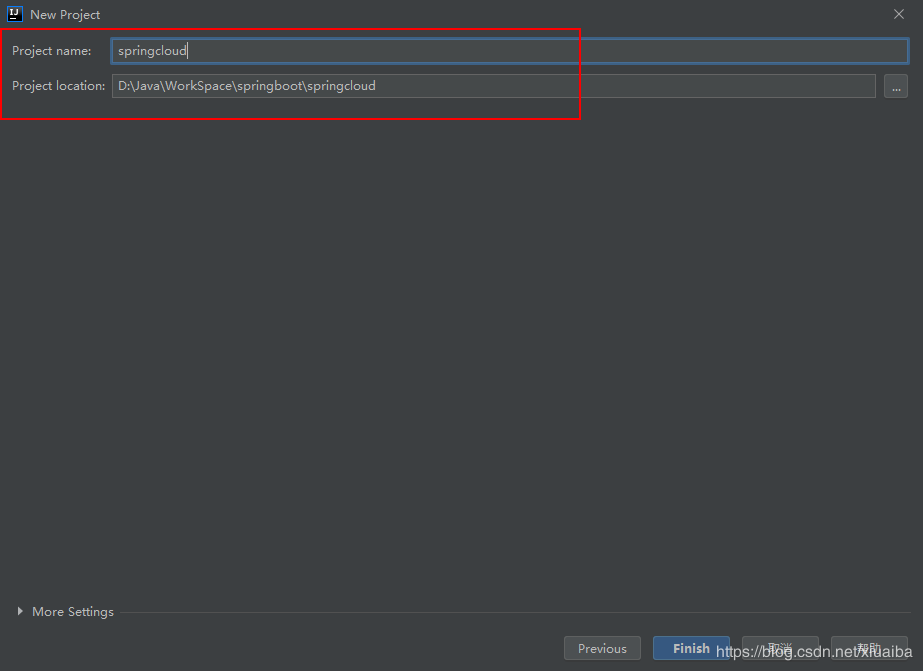Expand the More Settings section
Image resolution: width=923 pixels, height=671 pixels.
tap(65, 612)
